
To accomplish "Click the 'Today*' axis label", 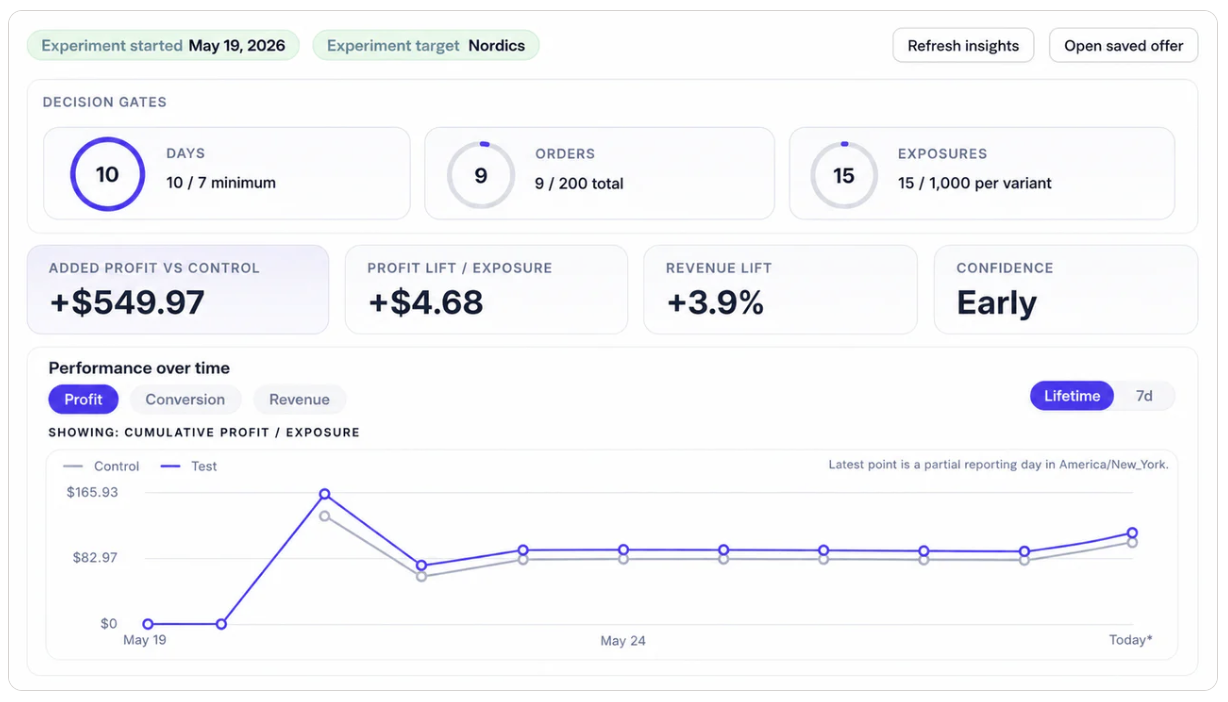I will tap(1130, 640).
